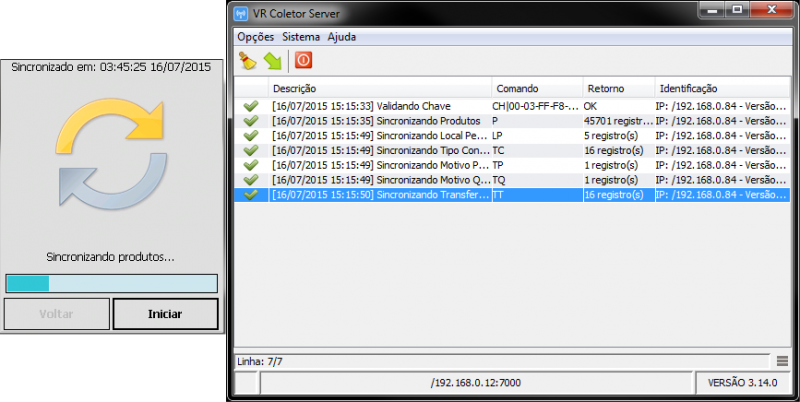800x402 pixels.
Task: Click the VERSÃO 3.14.0 status label
Action: (x=742, y=383)
